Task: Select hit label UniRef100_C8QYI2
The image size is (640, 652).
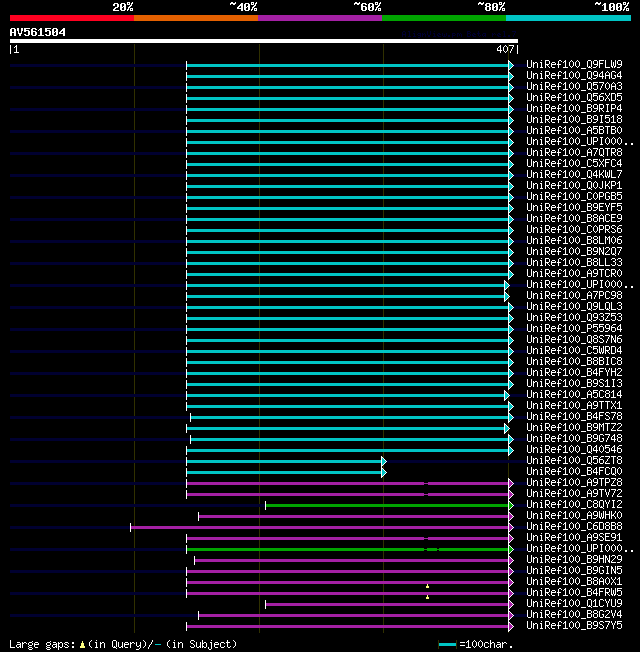Action: coord(574,505)
